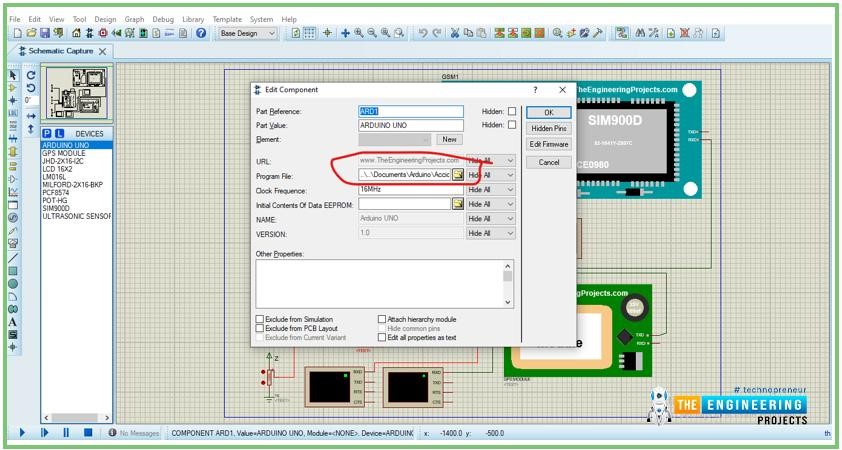Open Hide All dropdown for EEPROM contents
The width and height of the screenshot is (842, 450).
pos(491,204)
